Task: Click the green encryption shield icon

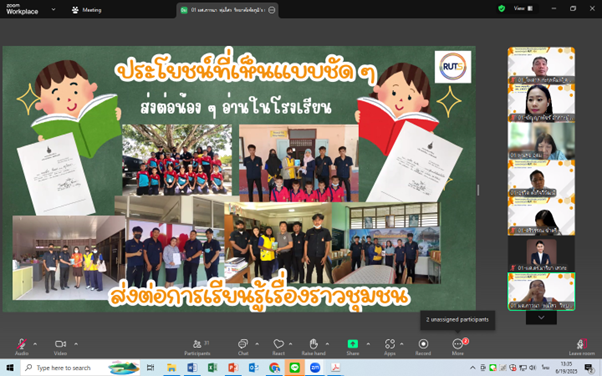Action: 501,8
